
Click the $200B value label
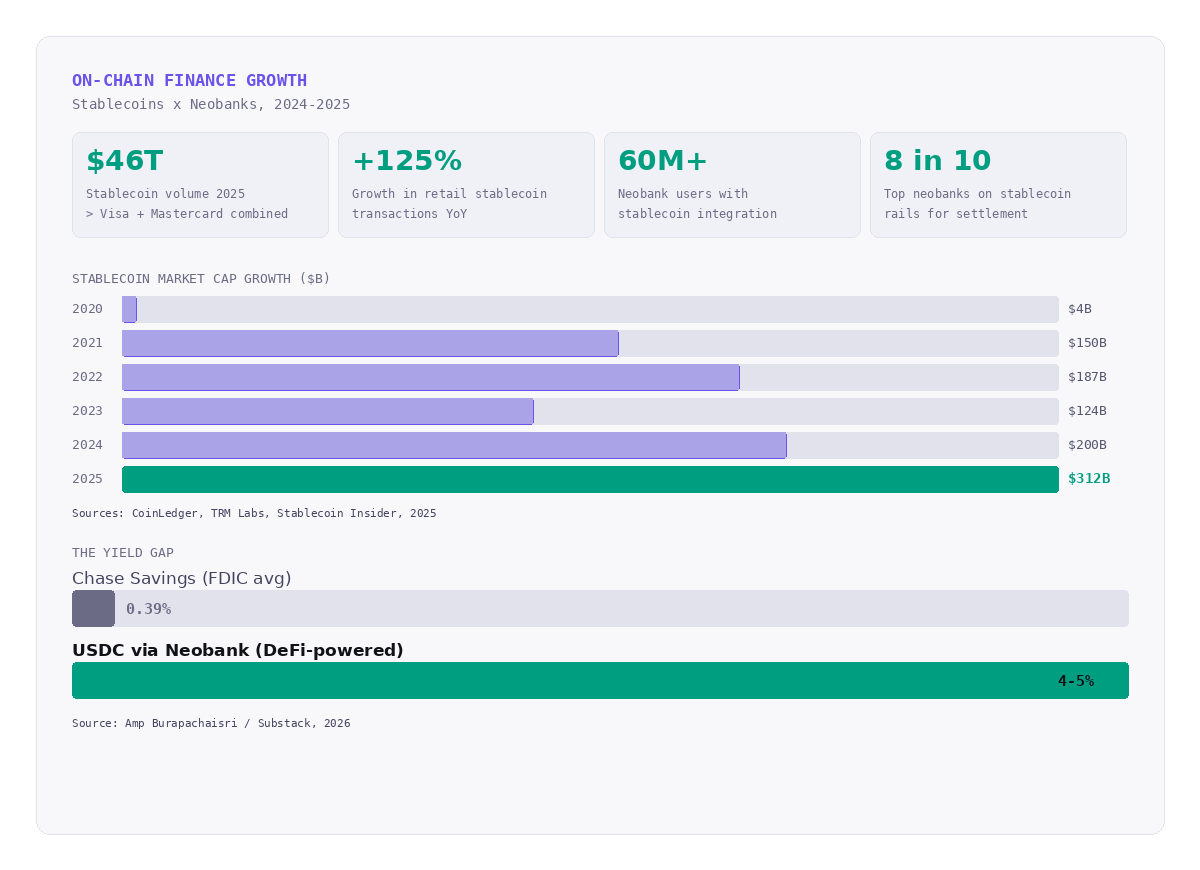pyautogui.click(x=1087, y=445)
